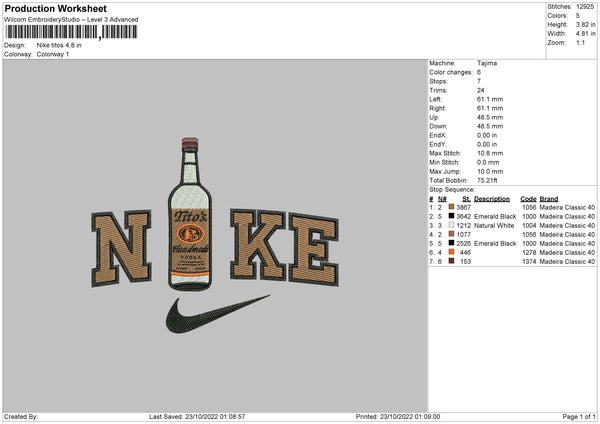The image size is (600, 424).
Task: Click the orange swatch in stop row 6
Action: pyautogui.click(x=452, y=252)
